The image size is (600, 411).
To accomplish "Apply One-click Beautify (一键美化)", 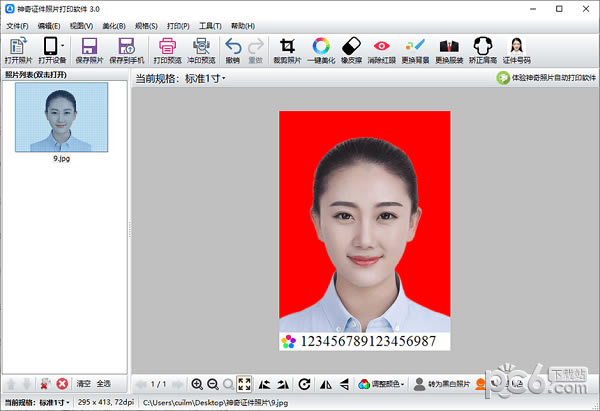I will coord(321,50).
